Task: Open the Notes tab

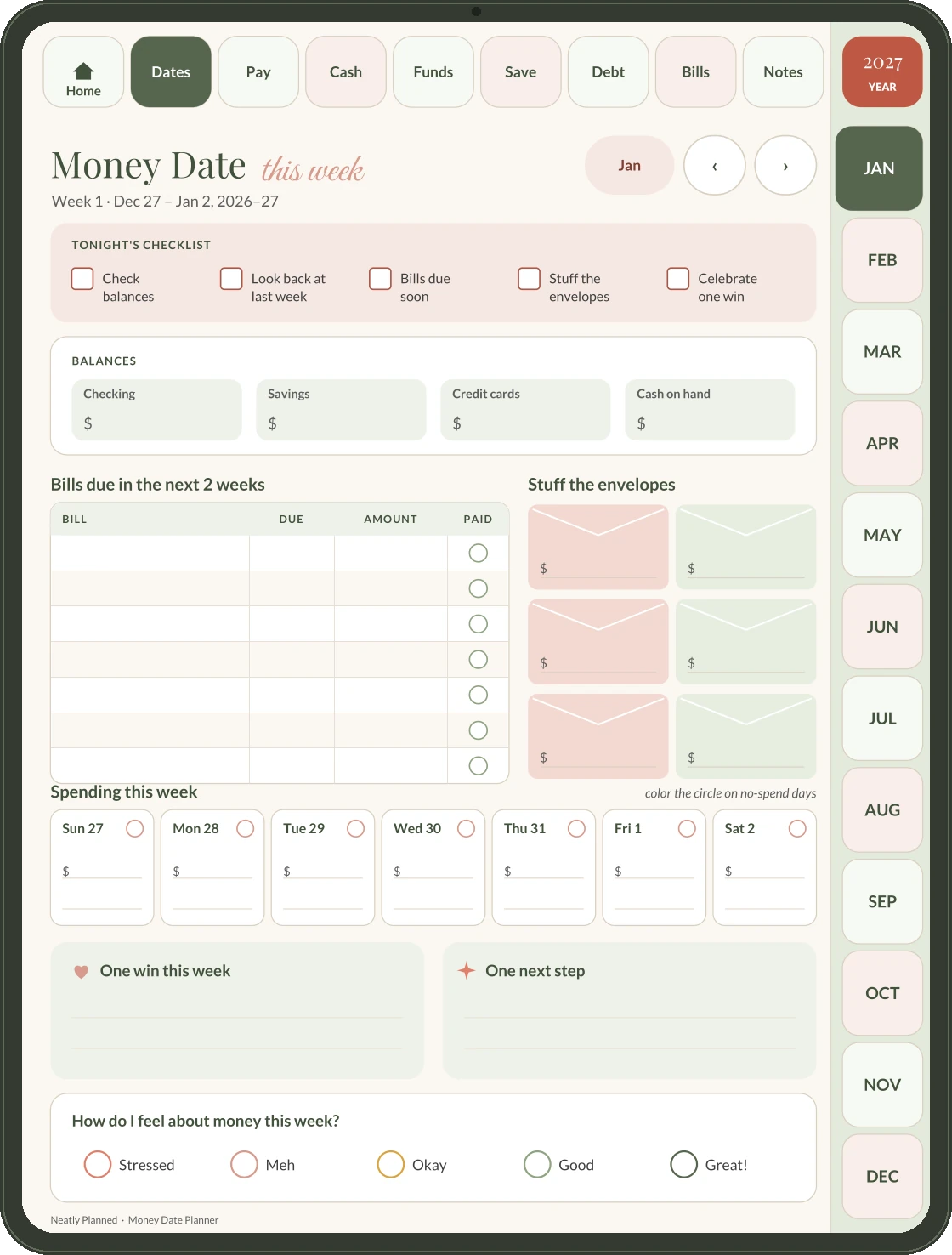Action: pyautogui.click(x=784, y=71)
